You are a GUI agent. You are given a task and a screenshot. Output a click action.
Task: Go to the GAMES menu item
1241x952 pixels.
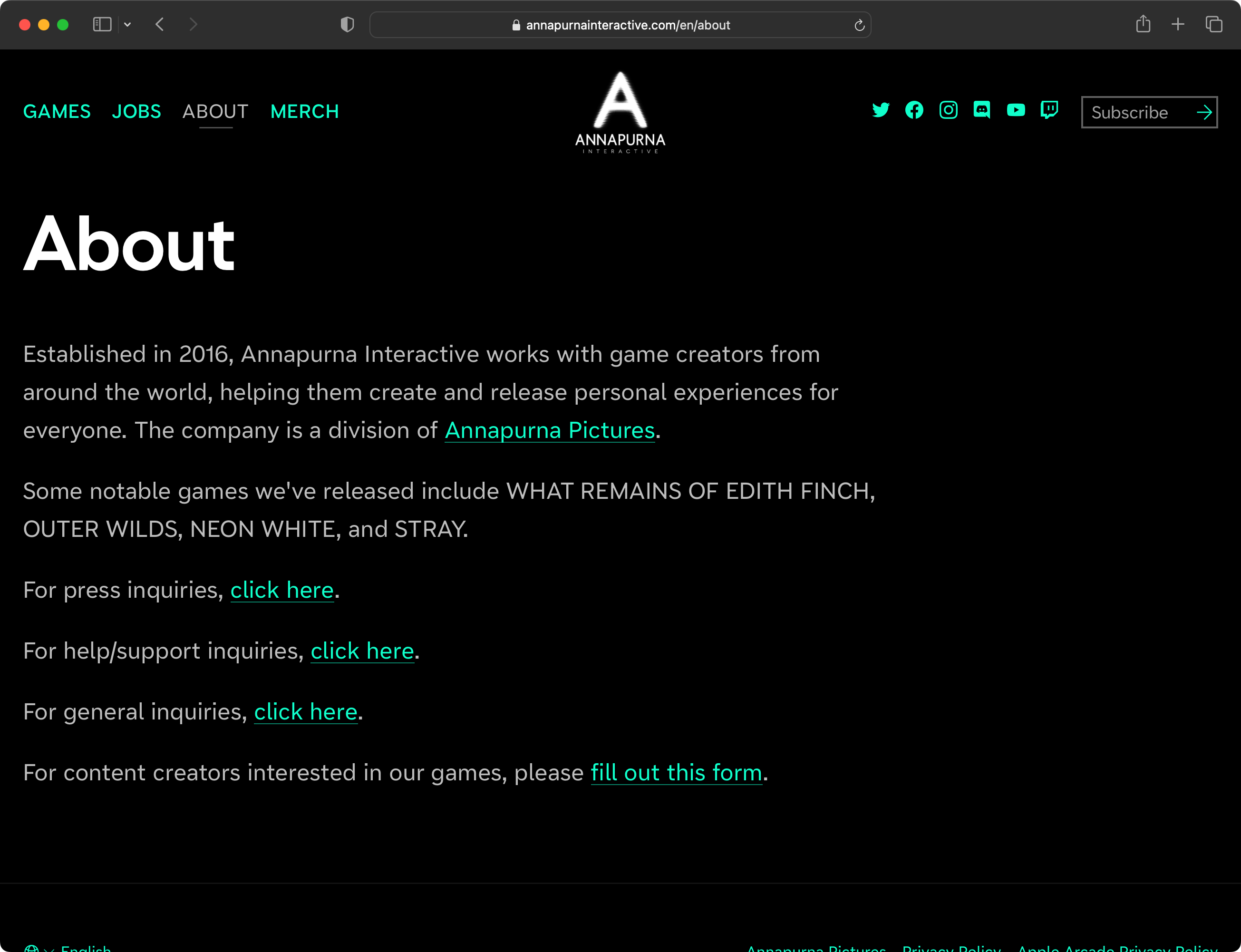point(57,112)
